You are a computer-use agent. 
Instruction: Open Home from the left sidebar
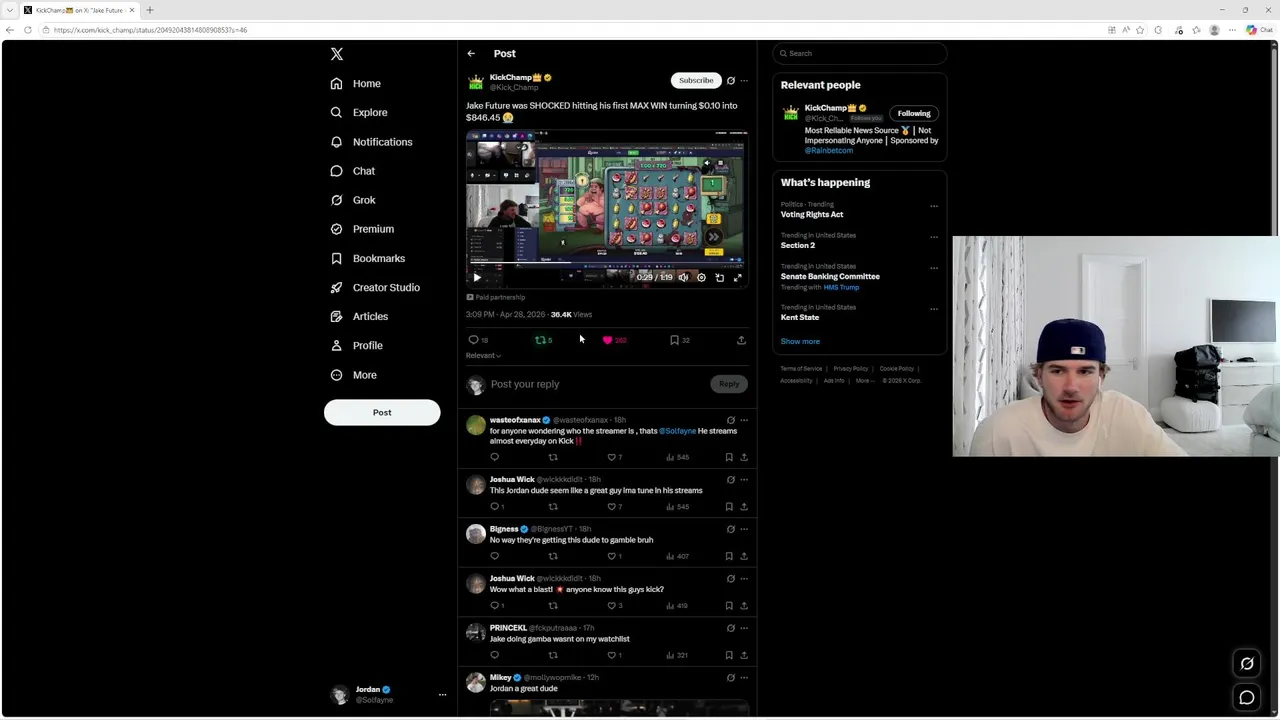(x=356, y=84)
